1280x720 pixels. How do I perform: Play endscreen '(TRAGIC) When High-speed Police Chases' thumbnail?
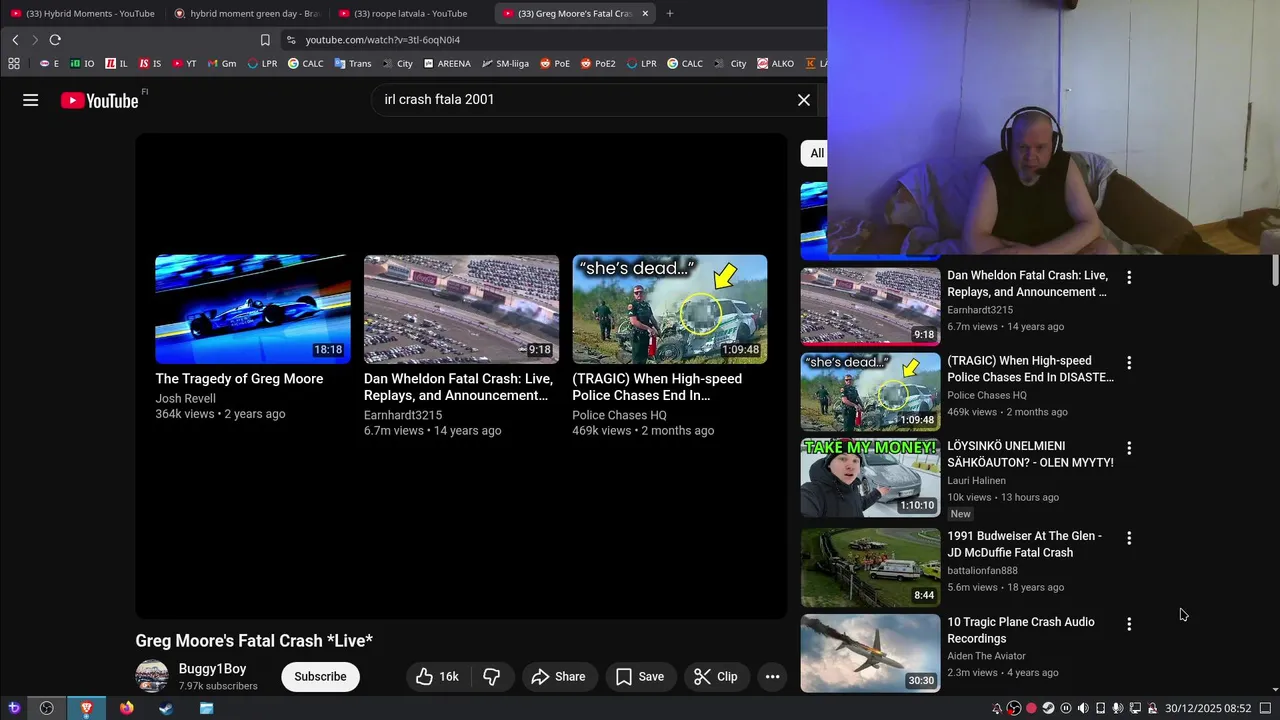coord(670,309)
